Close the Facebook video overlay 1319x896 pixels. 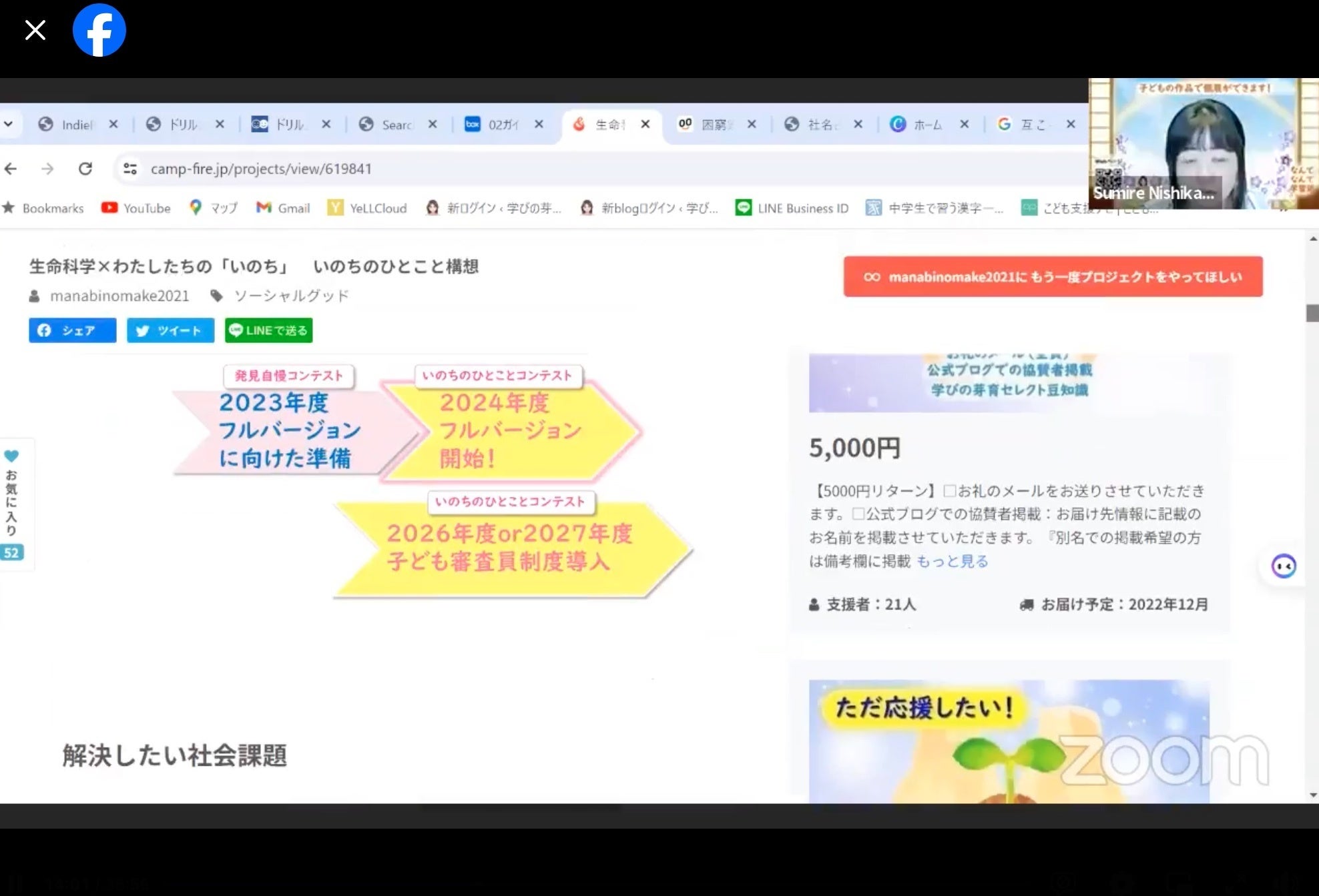pos(35,30)
